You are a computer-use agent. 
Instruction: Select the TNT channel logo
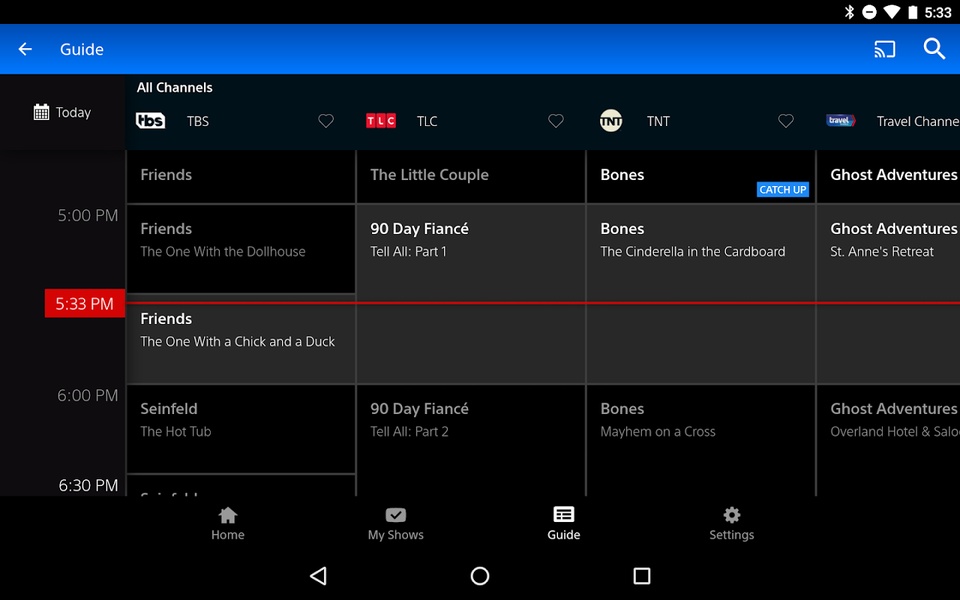[x=611, y=121]
